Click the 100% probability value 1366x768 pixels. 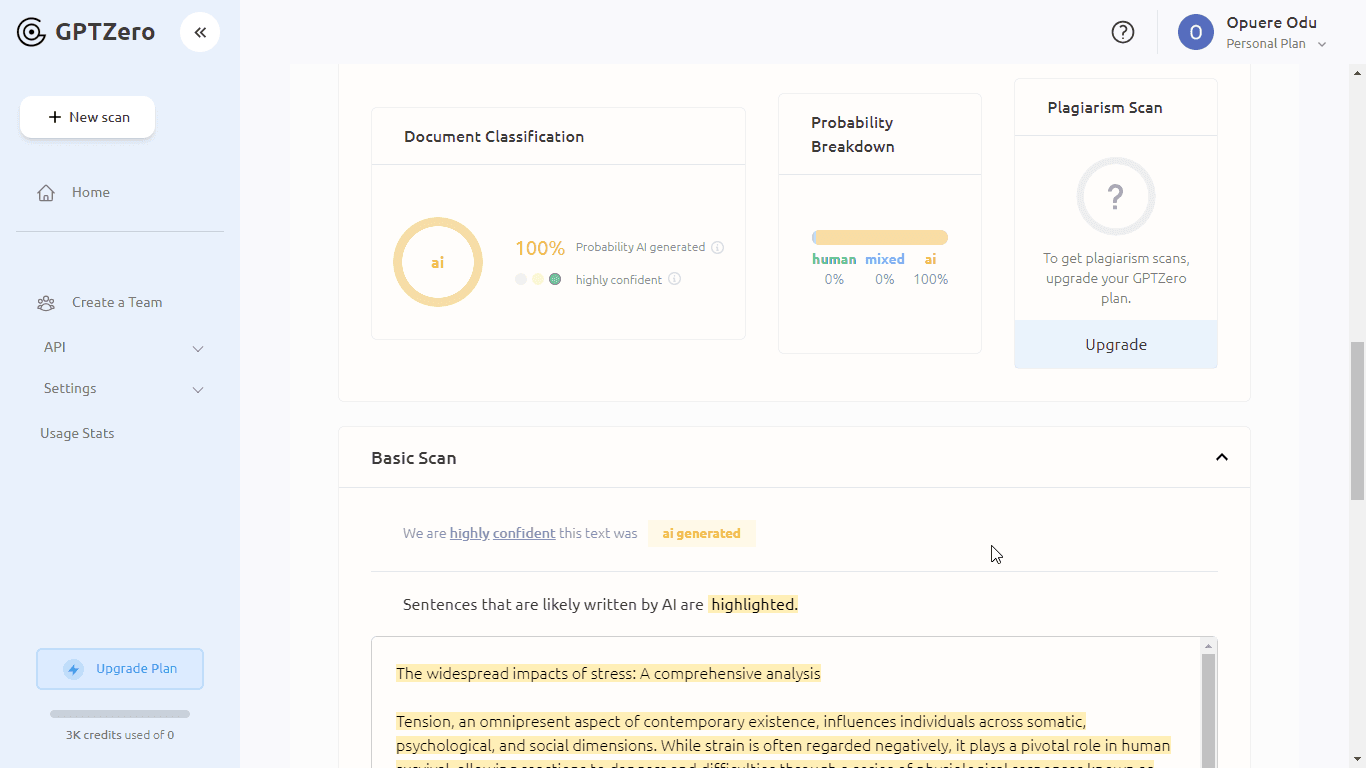(540, 248)
